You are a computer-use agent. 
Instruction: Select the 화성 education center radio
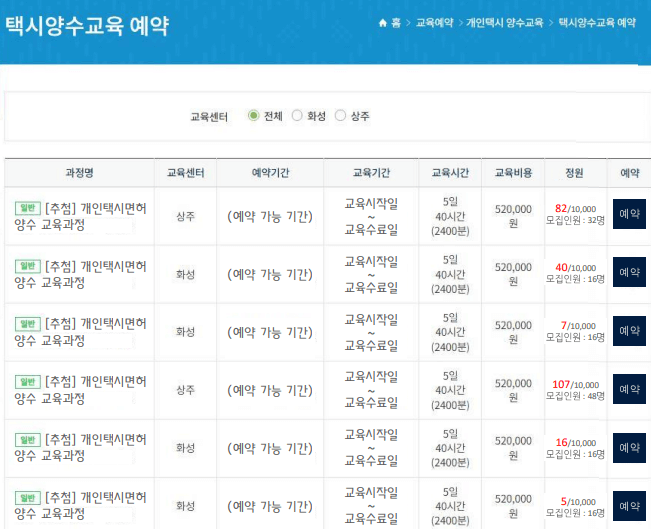click(x=297, y=115)
